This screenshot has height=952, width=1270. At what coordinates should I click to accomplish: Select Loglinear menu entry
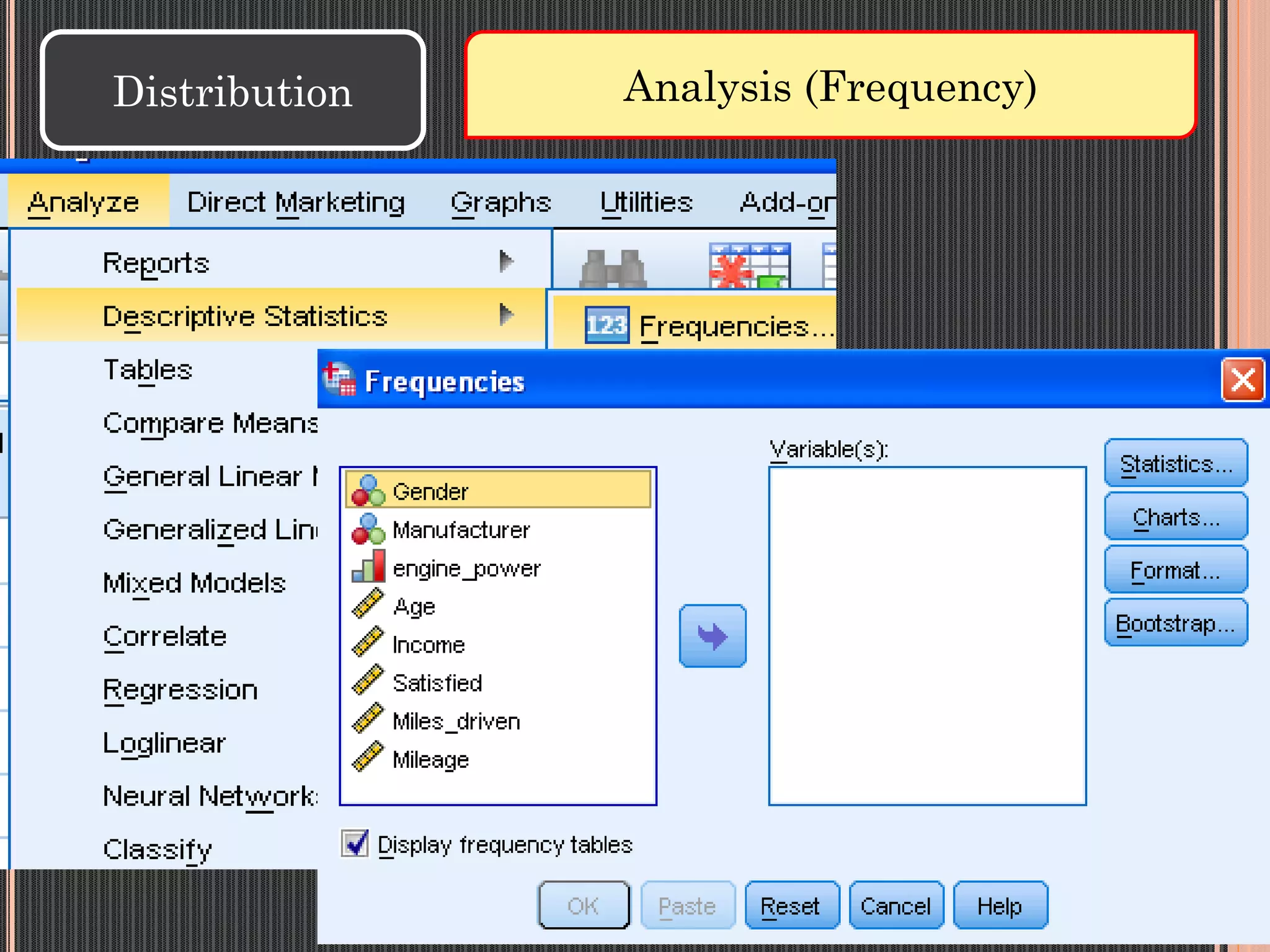(164, 744)
